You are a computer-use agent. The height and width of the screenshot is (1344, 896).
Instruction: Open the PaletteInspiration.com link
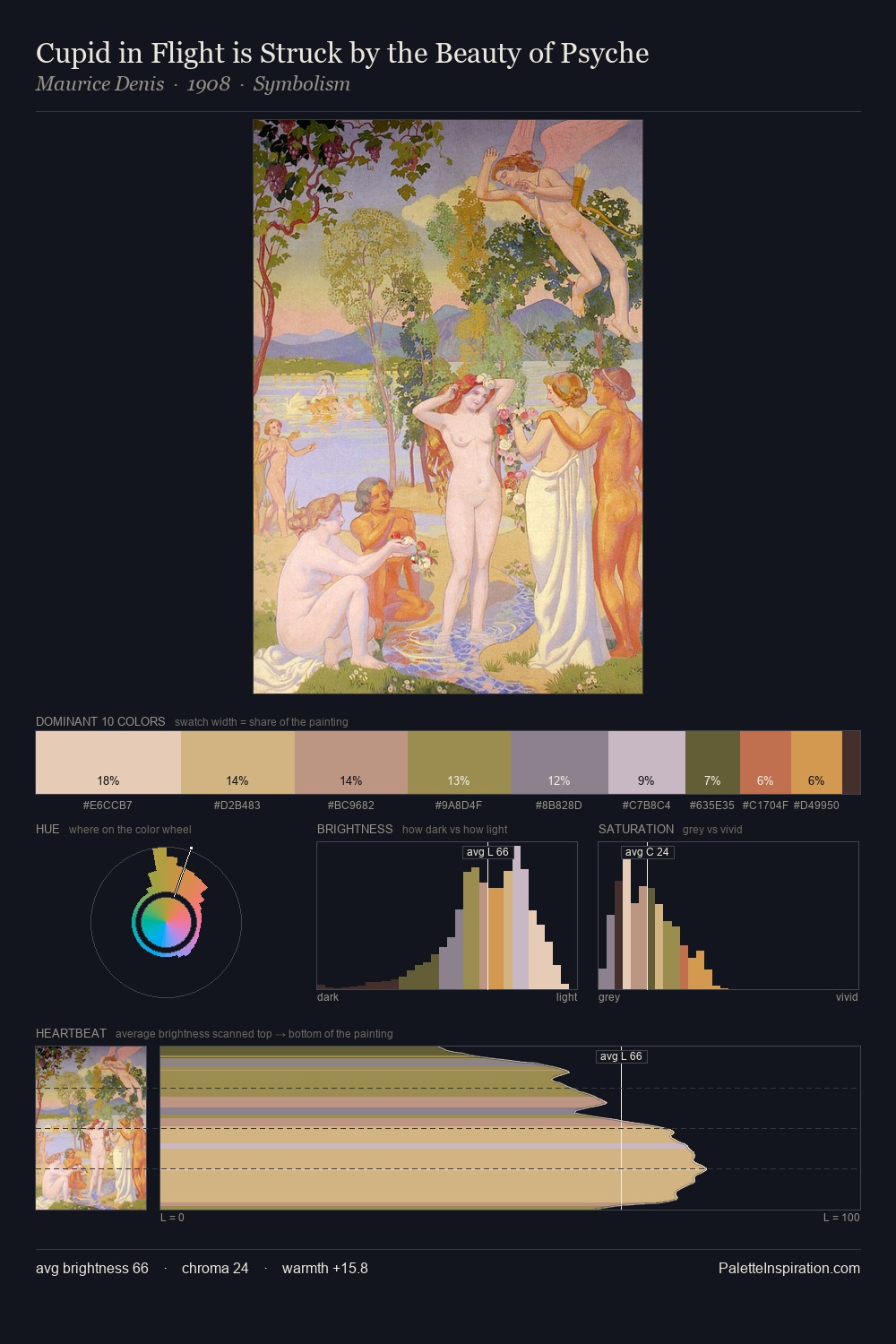(x=789, y=1269)
